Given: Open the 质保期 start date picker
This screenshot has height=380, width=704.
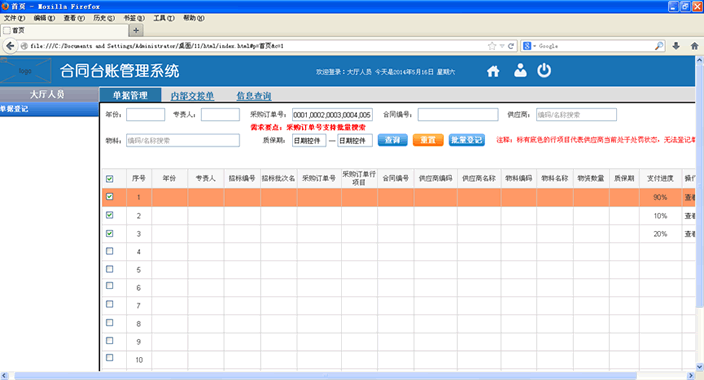Looking at the screenshot, I should 309,141.
